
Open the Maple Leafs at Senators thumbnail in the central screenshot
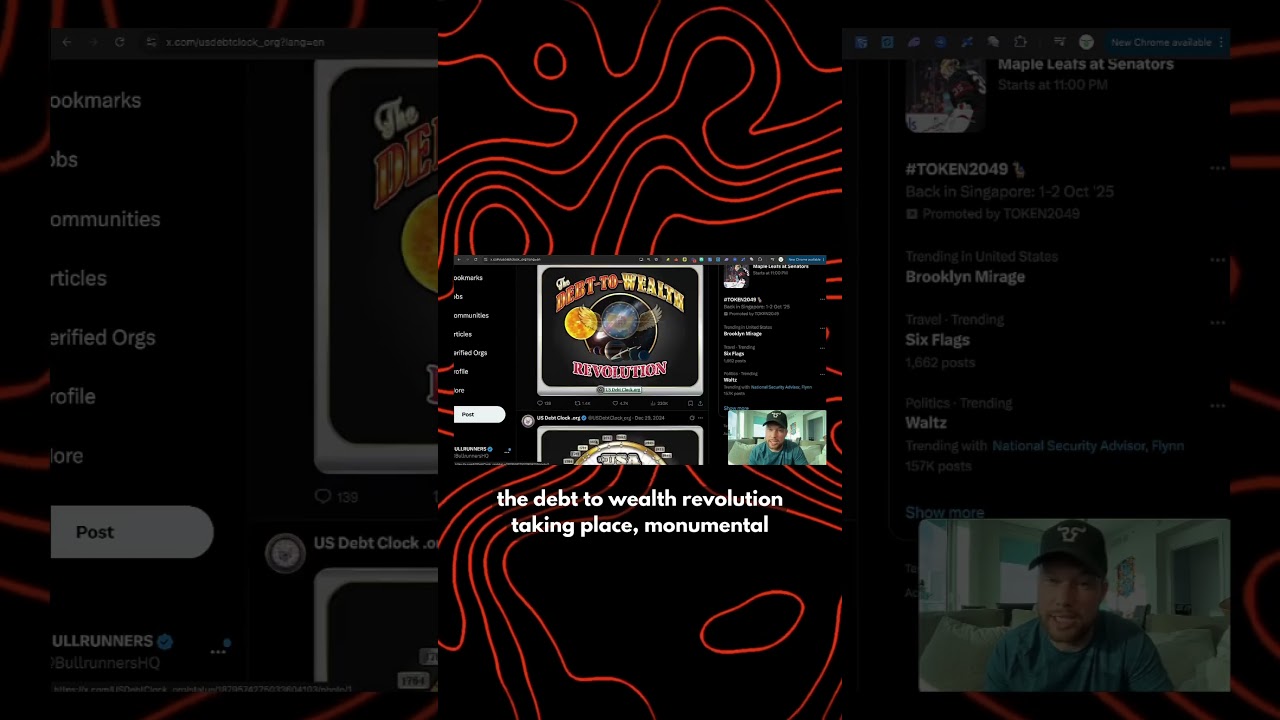tap(737, 275)
